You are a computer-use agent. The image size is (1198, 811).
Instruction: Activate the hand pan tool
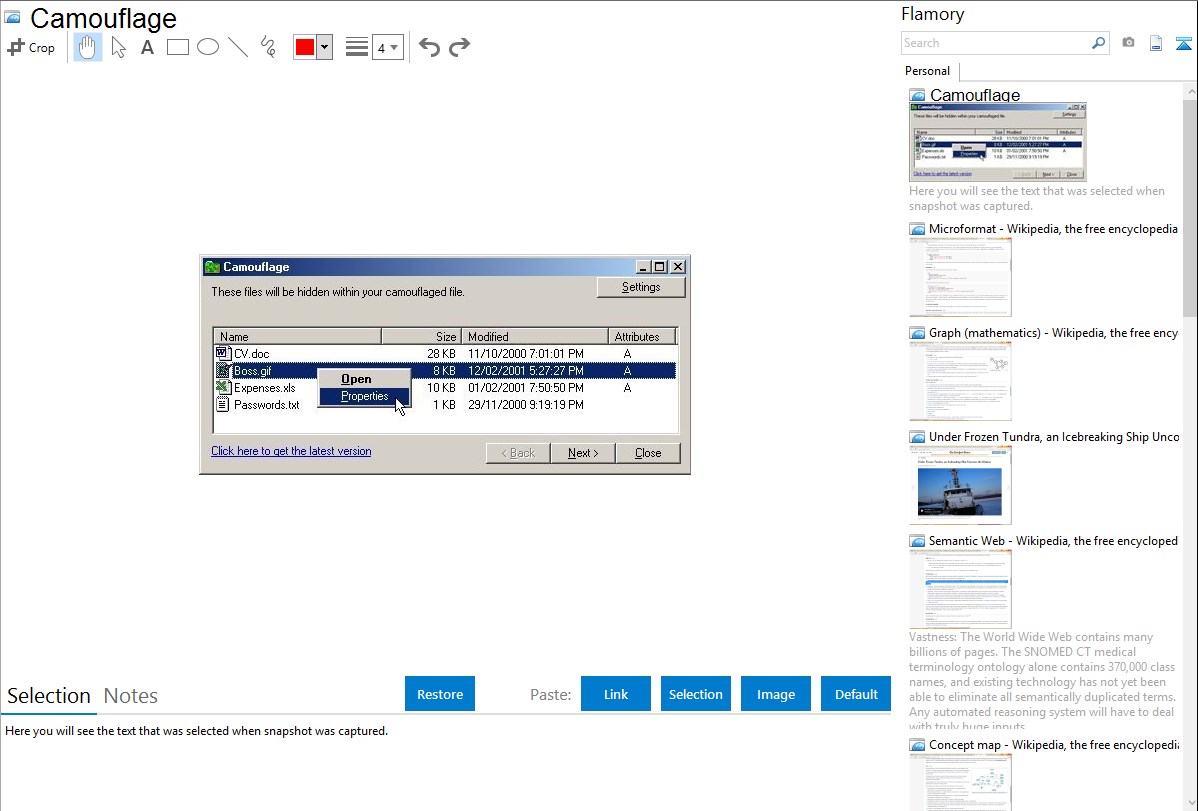click(x=87, y=47)
